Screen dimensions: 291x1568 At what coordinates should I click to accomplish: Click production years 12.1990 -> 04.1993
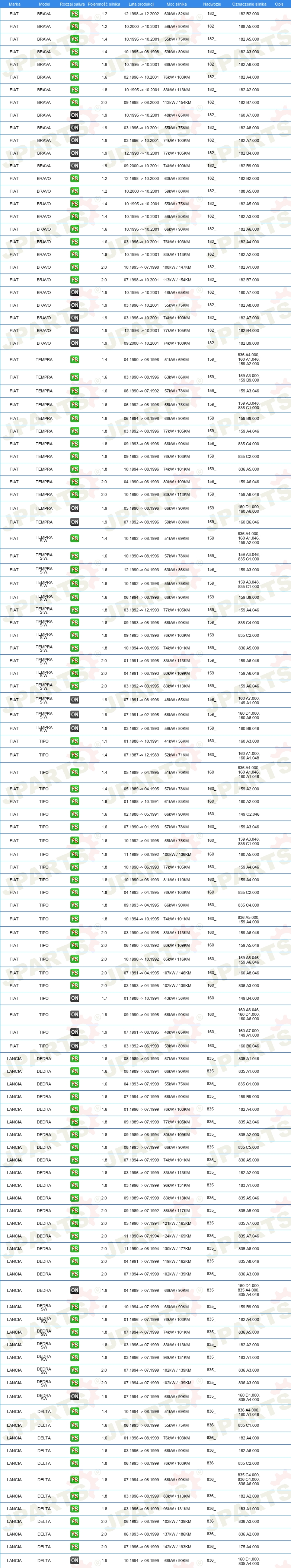[141, 570]
